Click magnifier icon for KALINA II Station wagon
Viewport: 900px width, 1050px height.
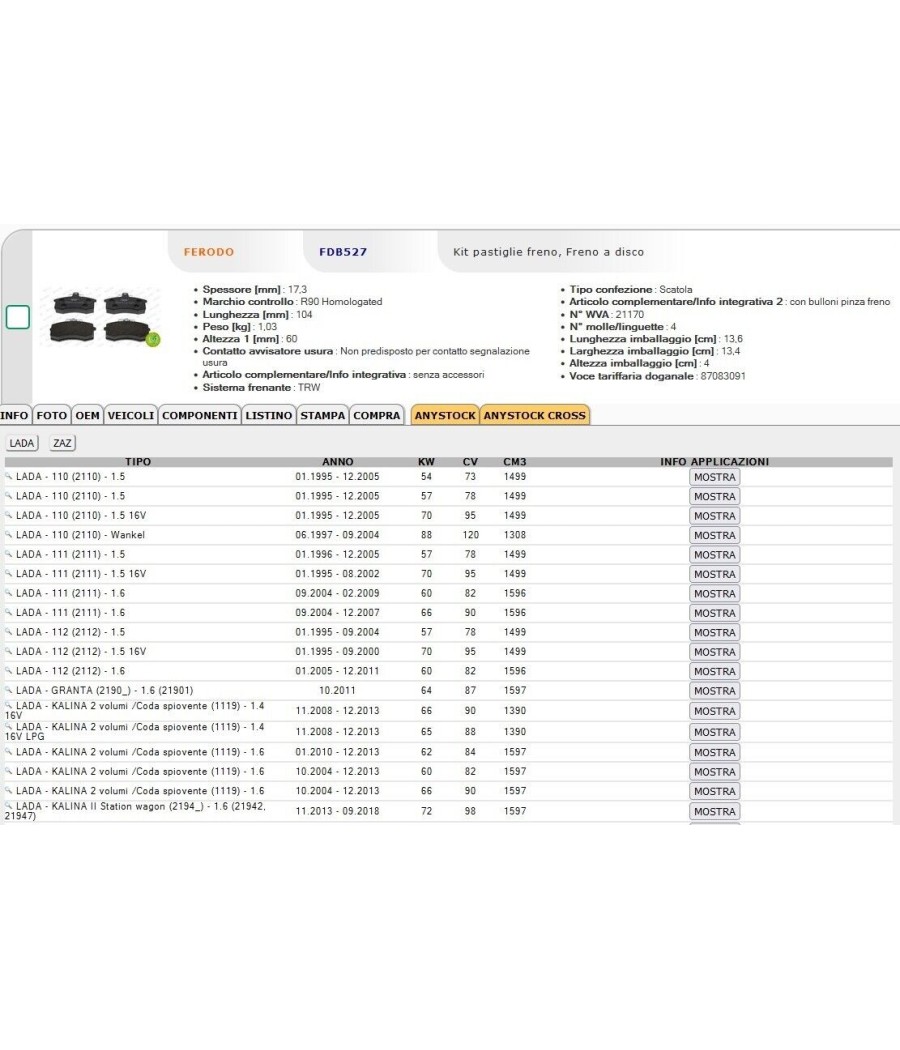[9, 806]
